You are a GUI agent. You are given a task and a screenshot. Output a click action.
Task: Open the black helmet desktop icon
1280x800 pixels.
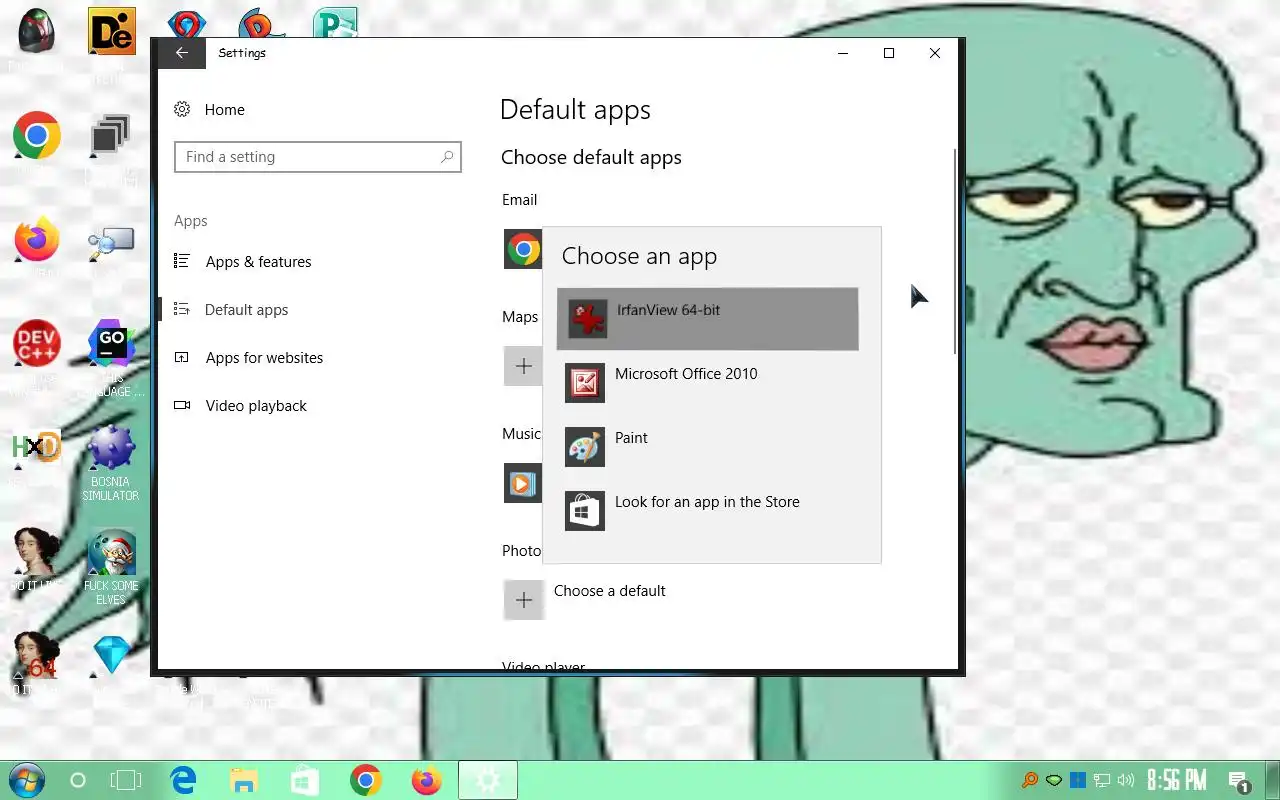tap(37, 32)
